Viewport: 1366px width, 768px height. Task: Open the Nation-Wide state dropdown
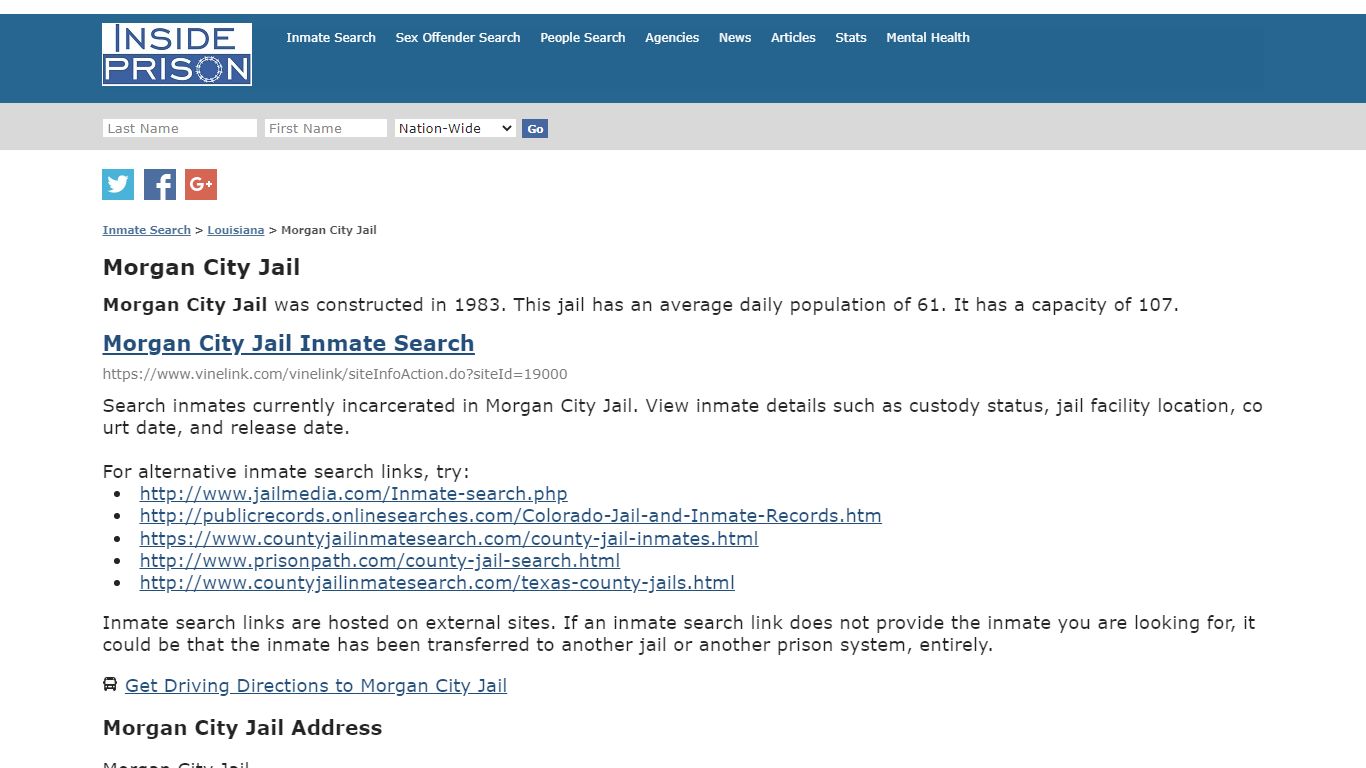(455, 128)
